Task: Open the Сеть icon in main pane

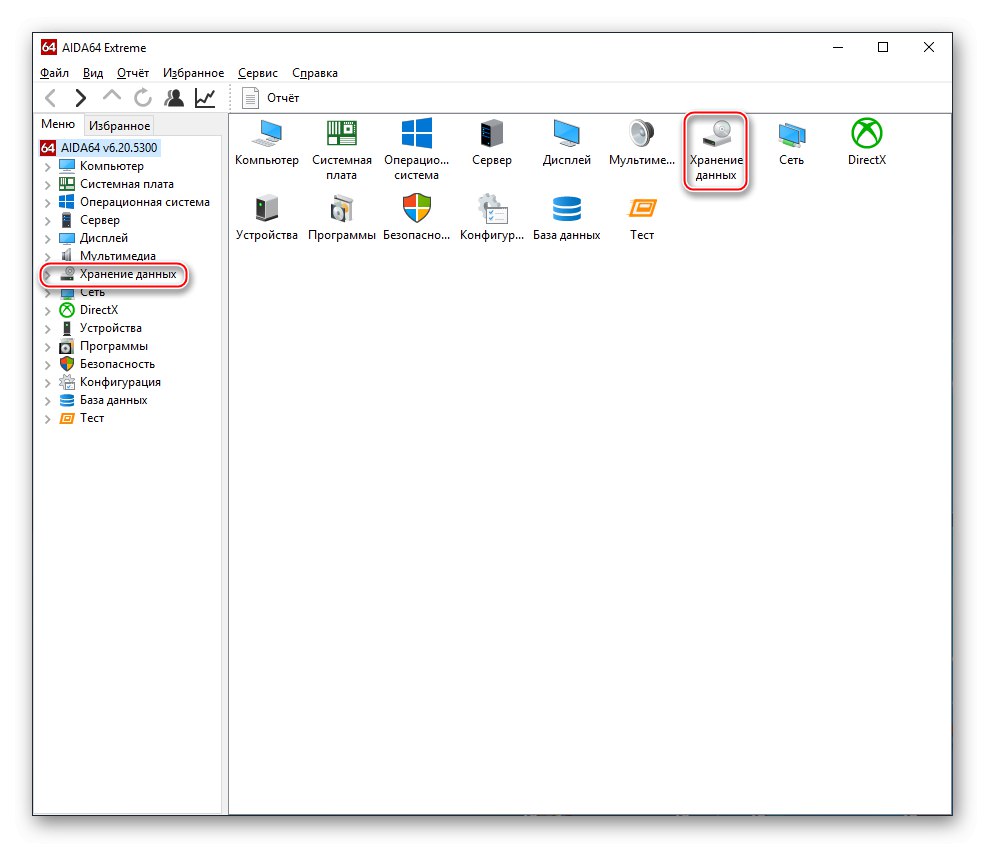Action: 792,142
